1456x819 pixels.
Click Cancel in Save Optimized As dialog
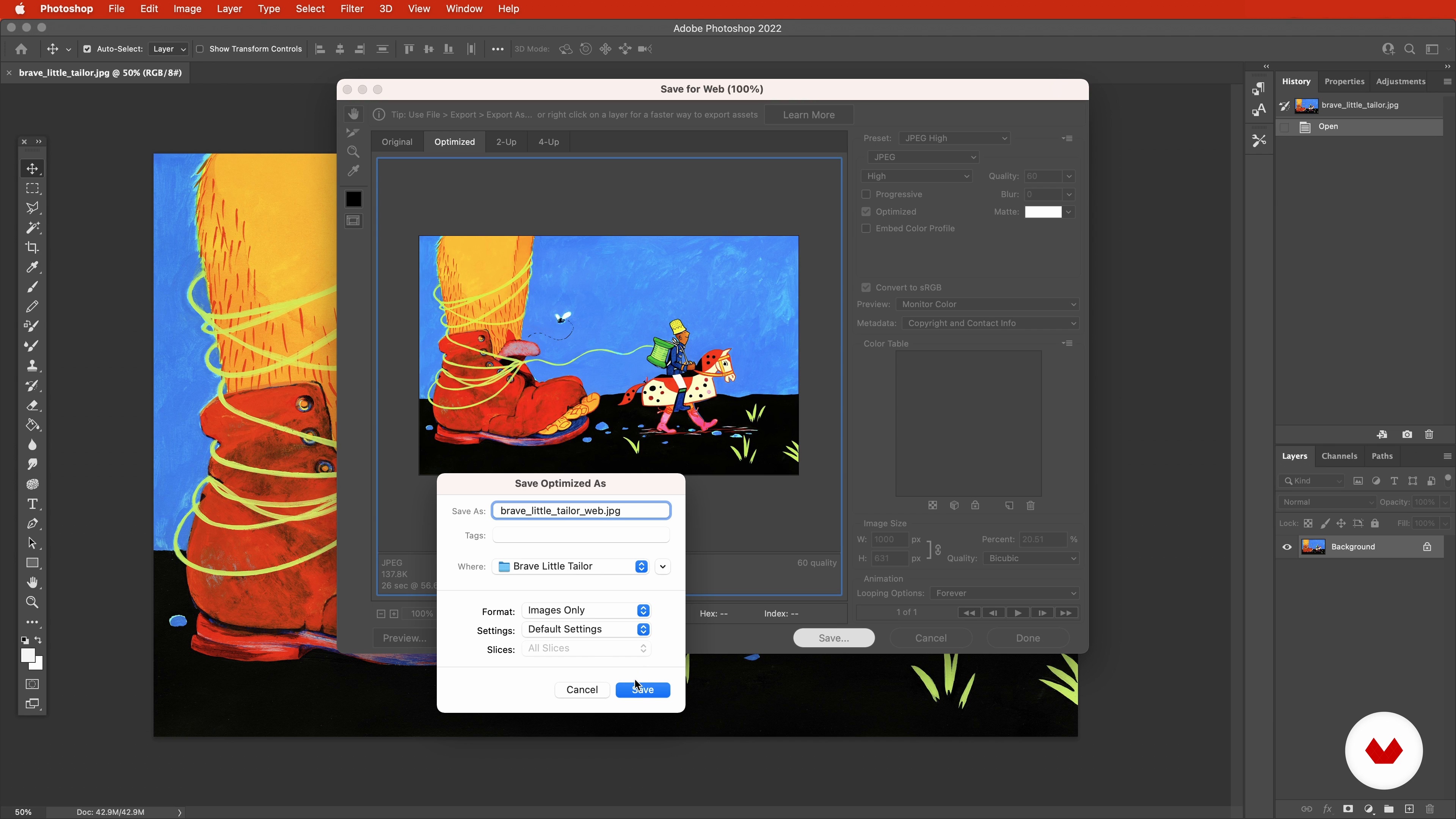pyautogui.click(x=582, y=690)
